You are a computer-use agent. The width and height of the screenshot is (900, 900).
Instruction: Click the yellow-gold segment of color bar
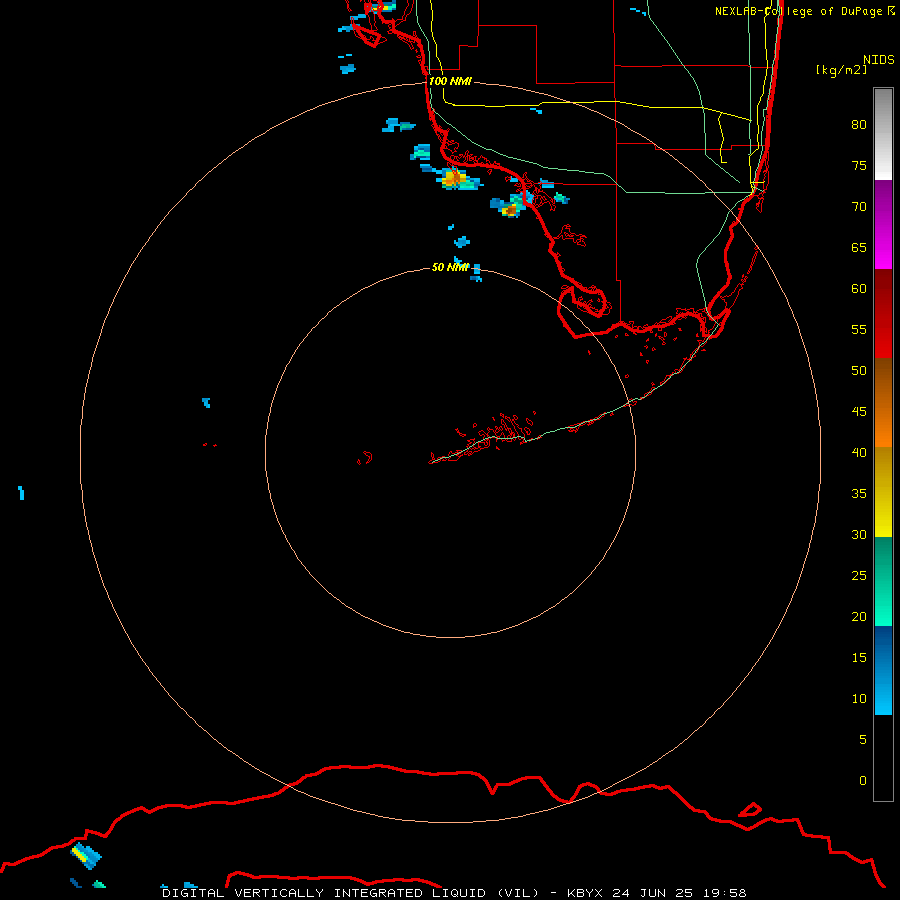(x=883, y=492)
